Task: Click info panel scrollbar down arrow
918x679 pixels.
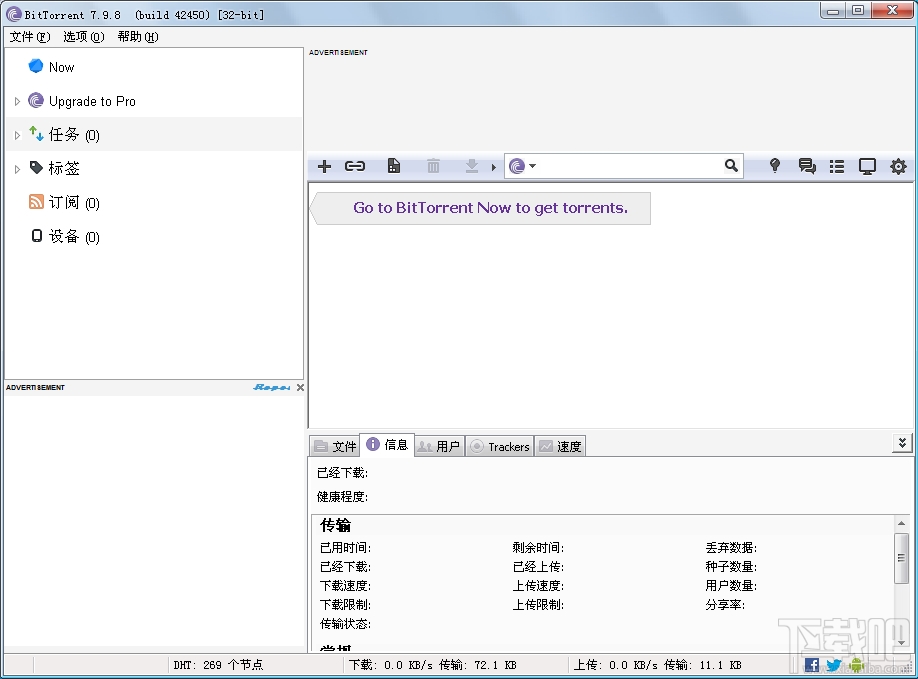Action: point(902,643)
